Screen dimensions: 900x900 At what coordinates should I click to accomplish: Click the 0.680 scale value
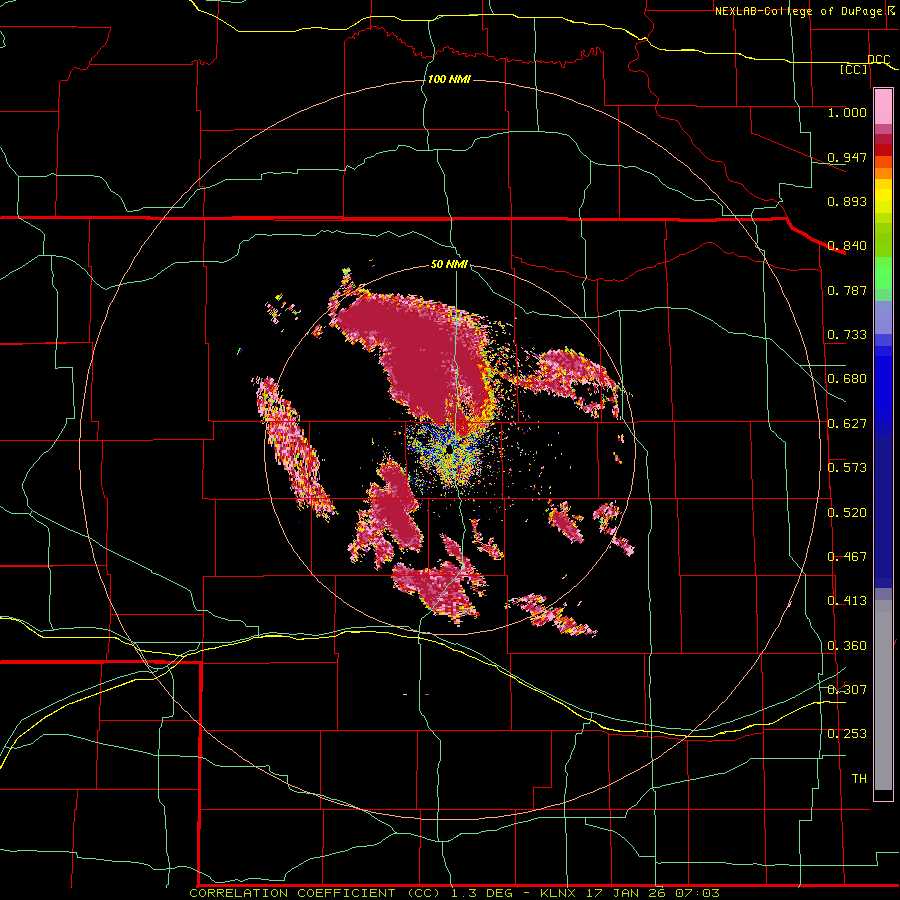847,379
